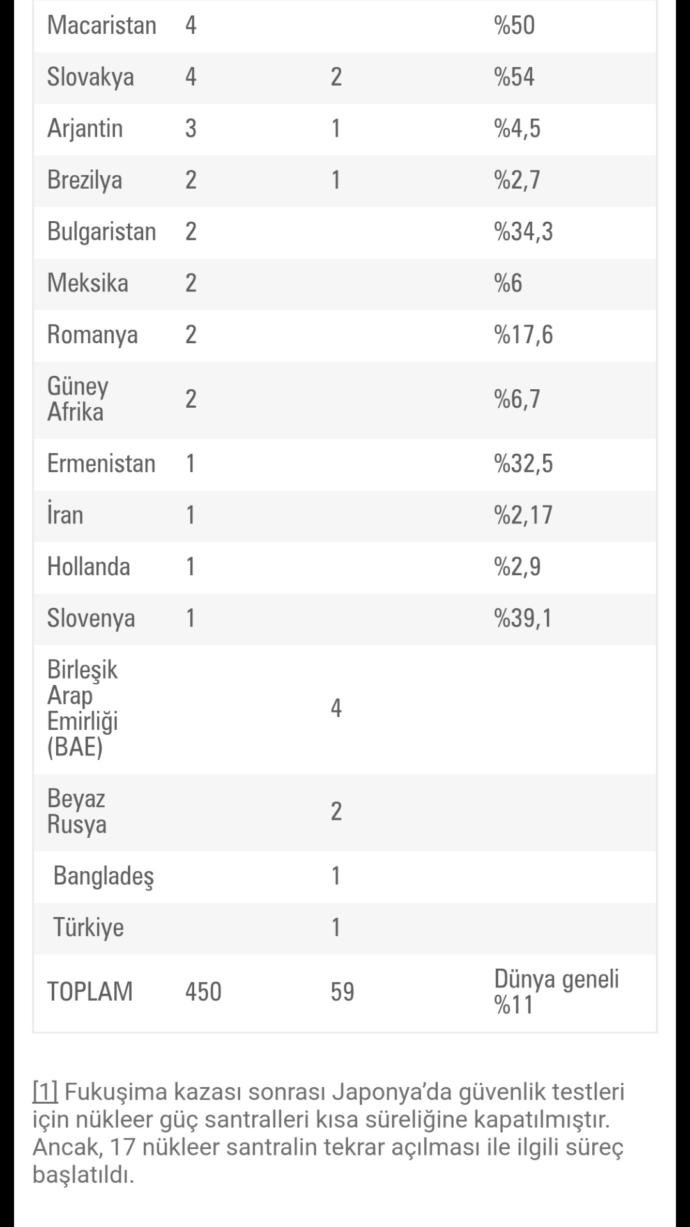Tap the Birleşik Arap Emirliği (BAE) cell
The image size is (690, 1227).
coord(82,709)
